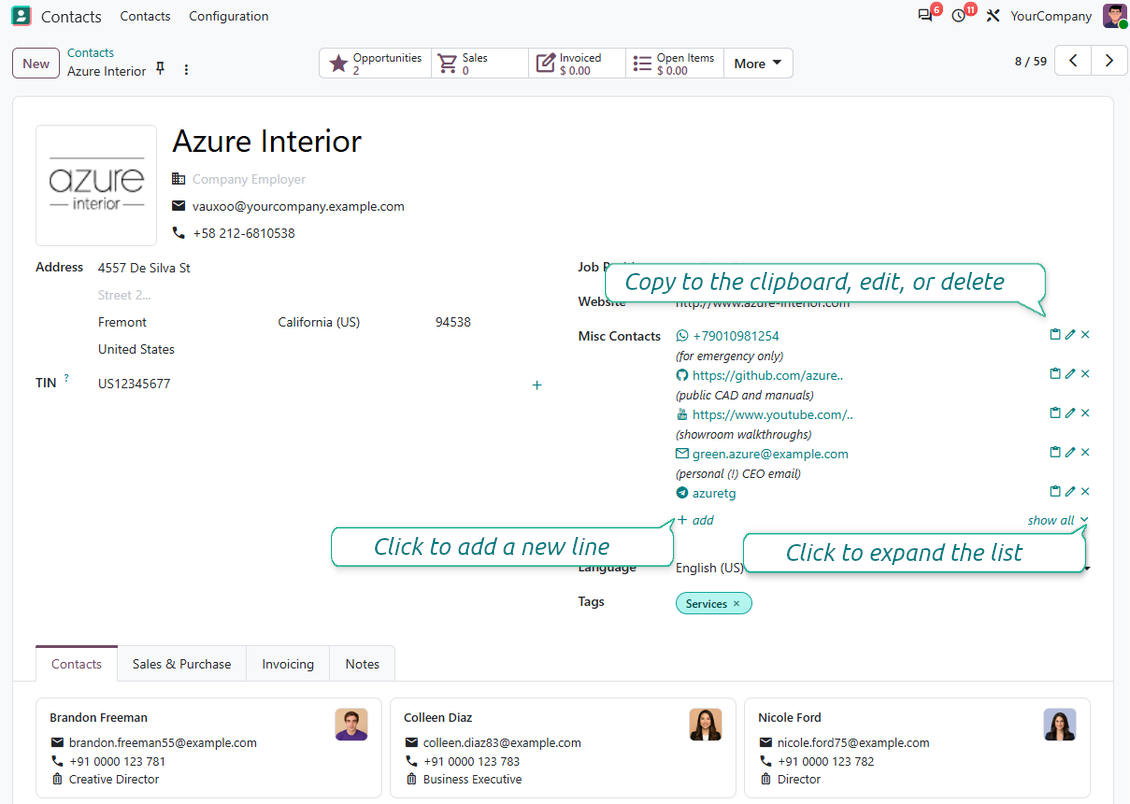This screenshot has height=804, width=1130.
Task: Copy the YouTube link to clipboard
Action: click(x=1055, y=413)
